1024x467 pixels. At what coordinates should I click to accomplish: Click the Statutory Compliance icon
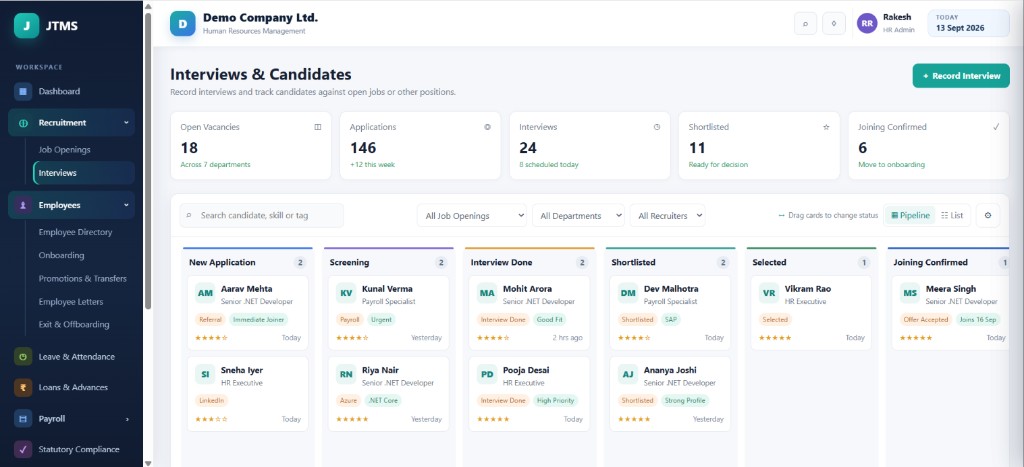(x=23, y=449)
